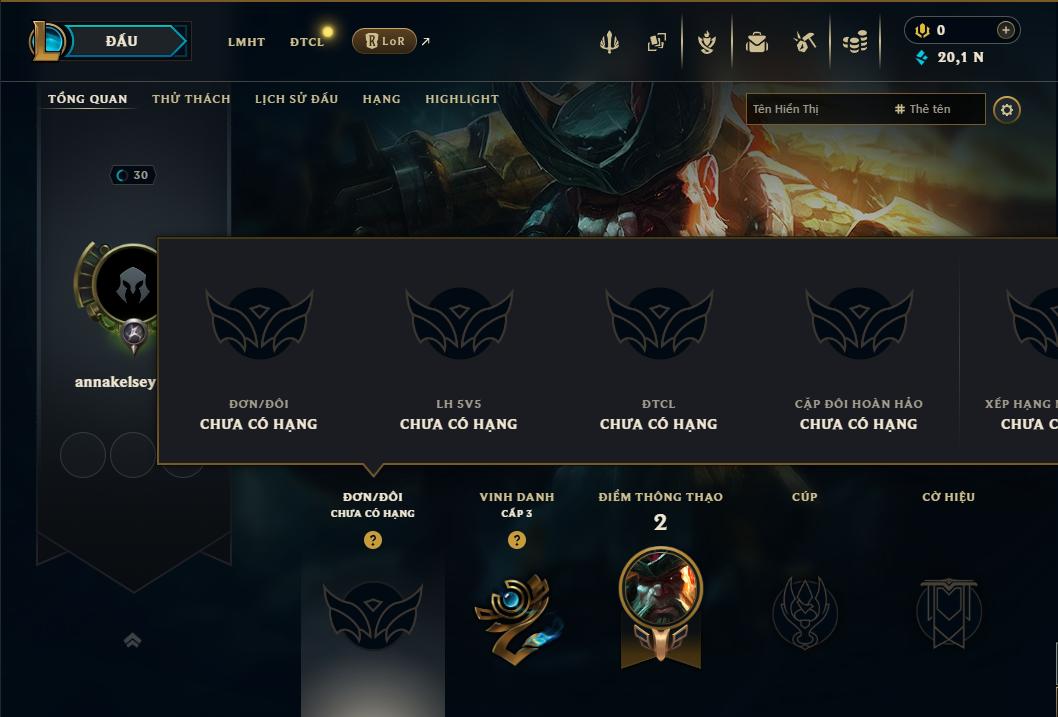Screen dimensions: 1058x717
Task: Click the profile settings gear icon
Action: pyautogui.click(x=1007, y=110)
